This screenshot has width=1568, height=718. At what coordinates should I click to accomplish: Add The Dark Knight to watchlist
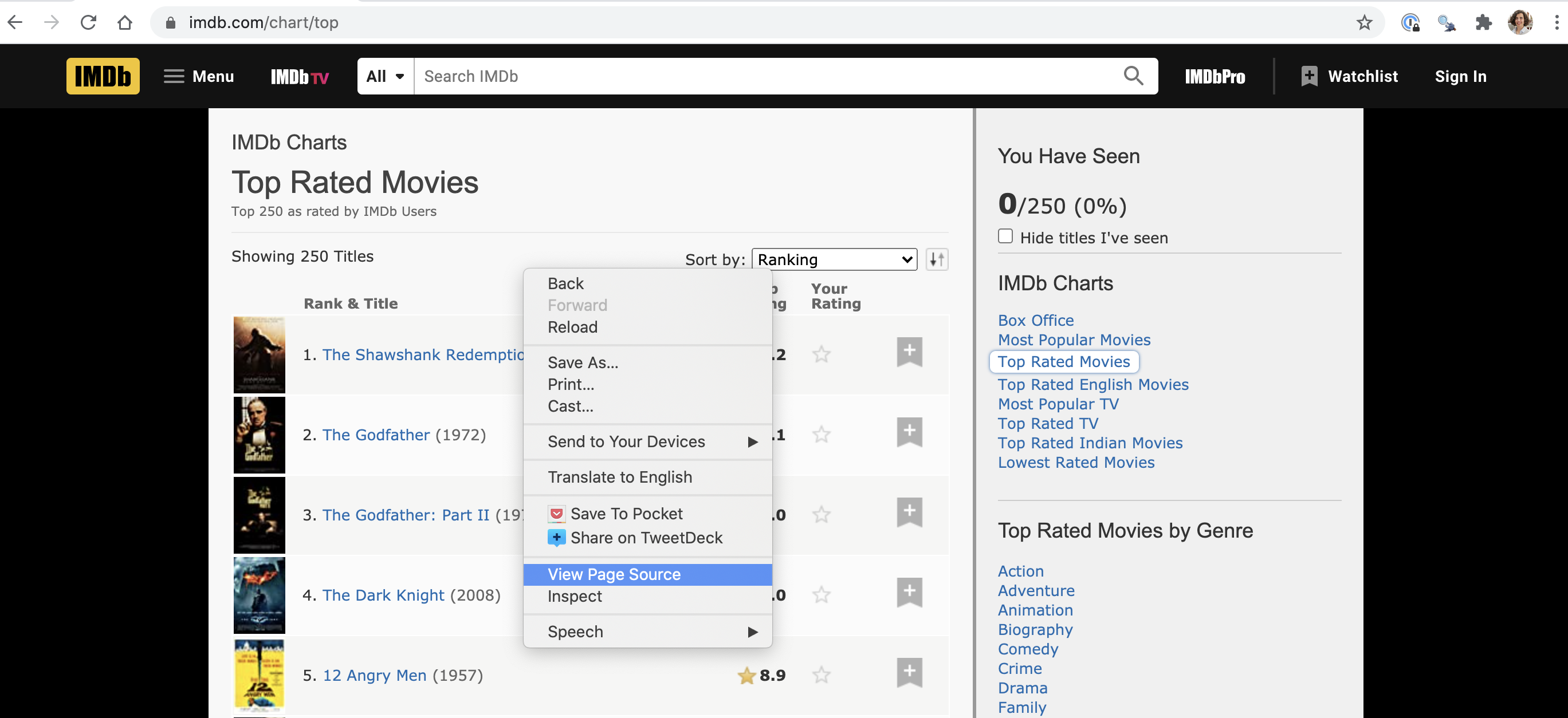click(x=909, y=593)
